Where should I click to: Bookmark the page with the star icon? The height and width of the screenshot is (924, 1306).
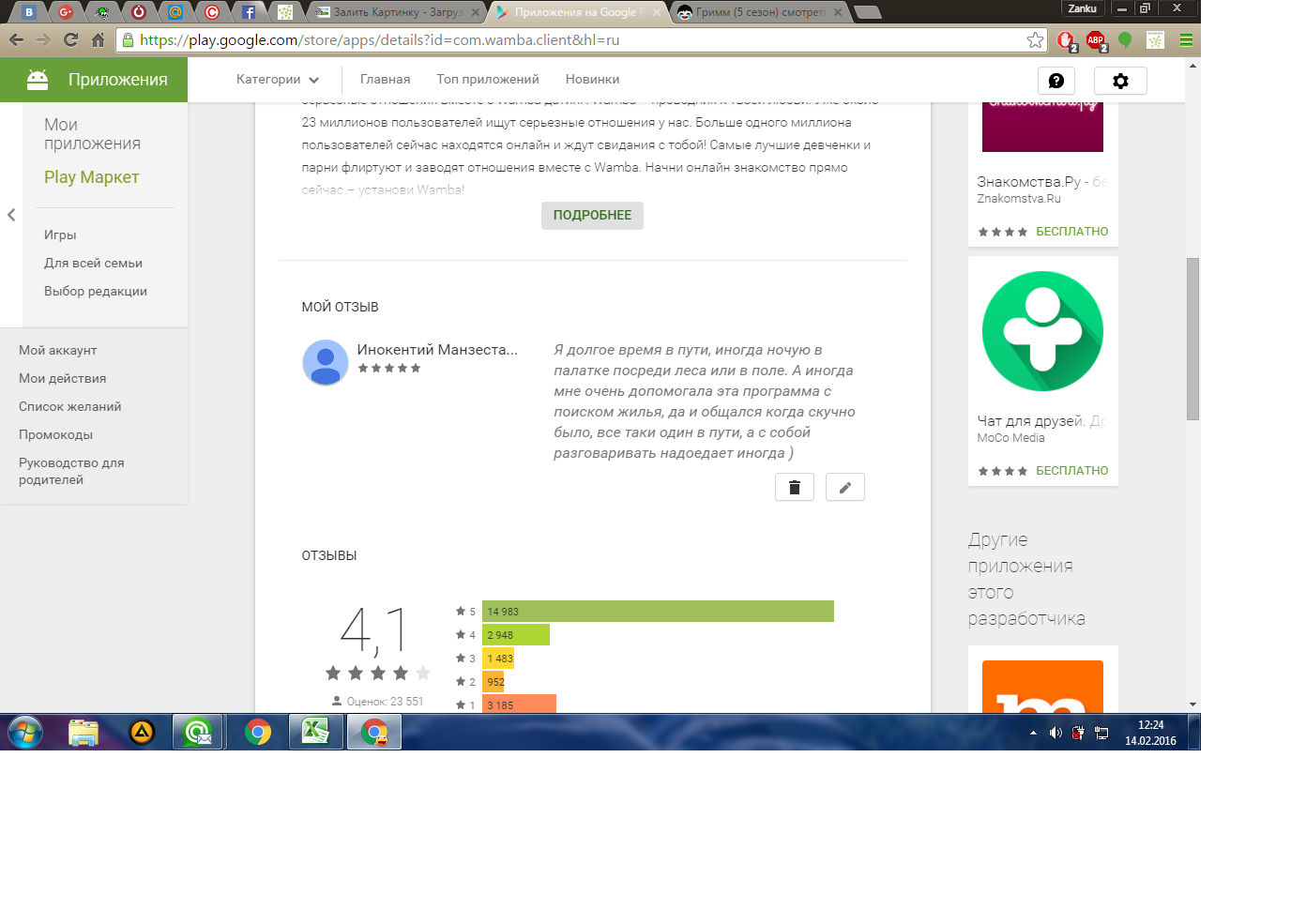coord(1035,40)
